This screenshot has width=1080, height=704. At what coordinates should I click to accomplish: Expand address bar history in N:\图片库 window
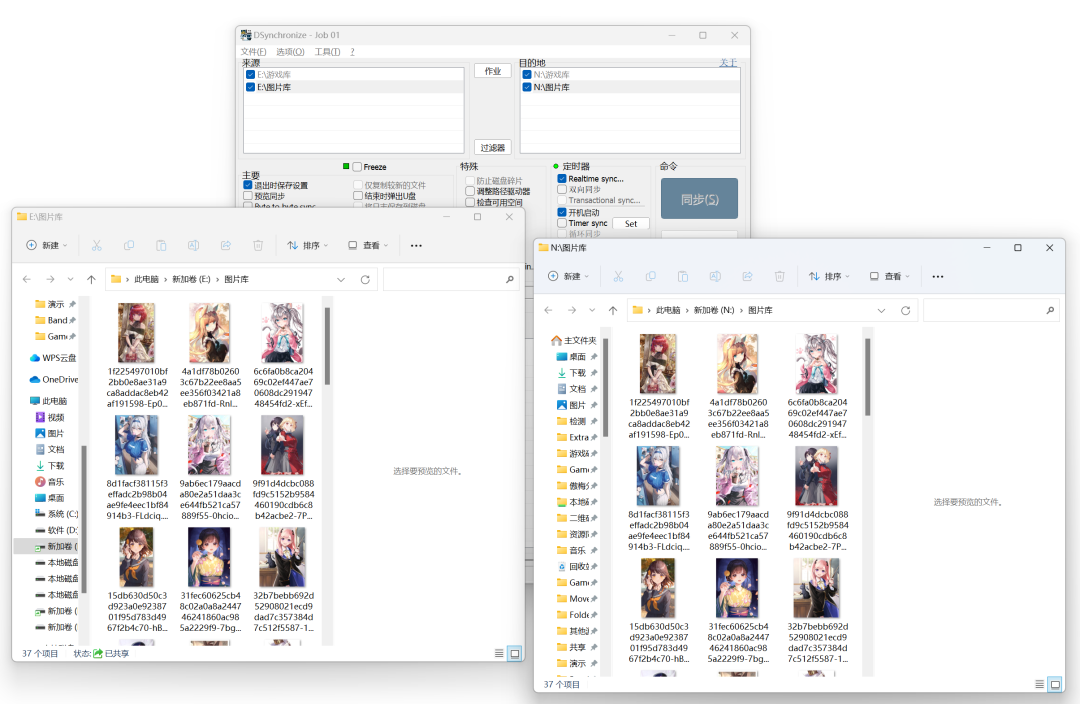coord(882,310)
